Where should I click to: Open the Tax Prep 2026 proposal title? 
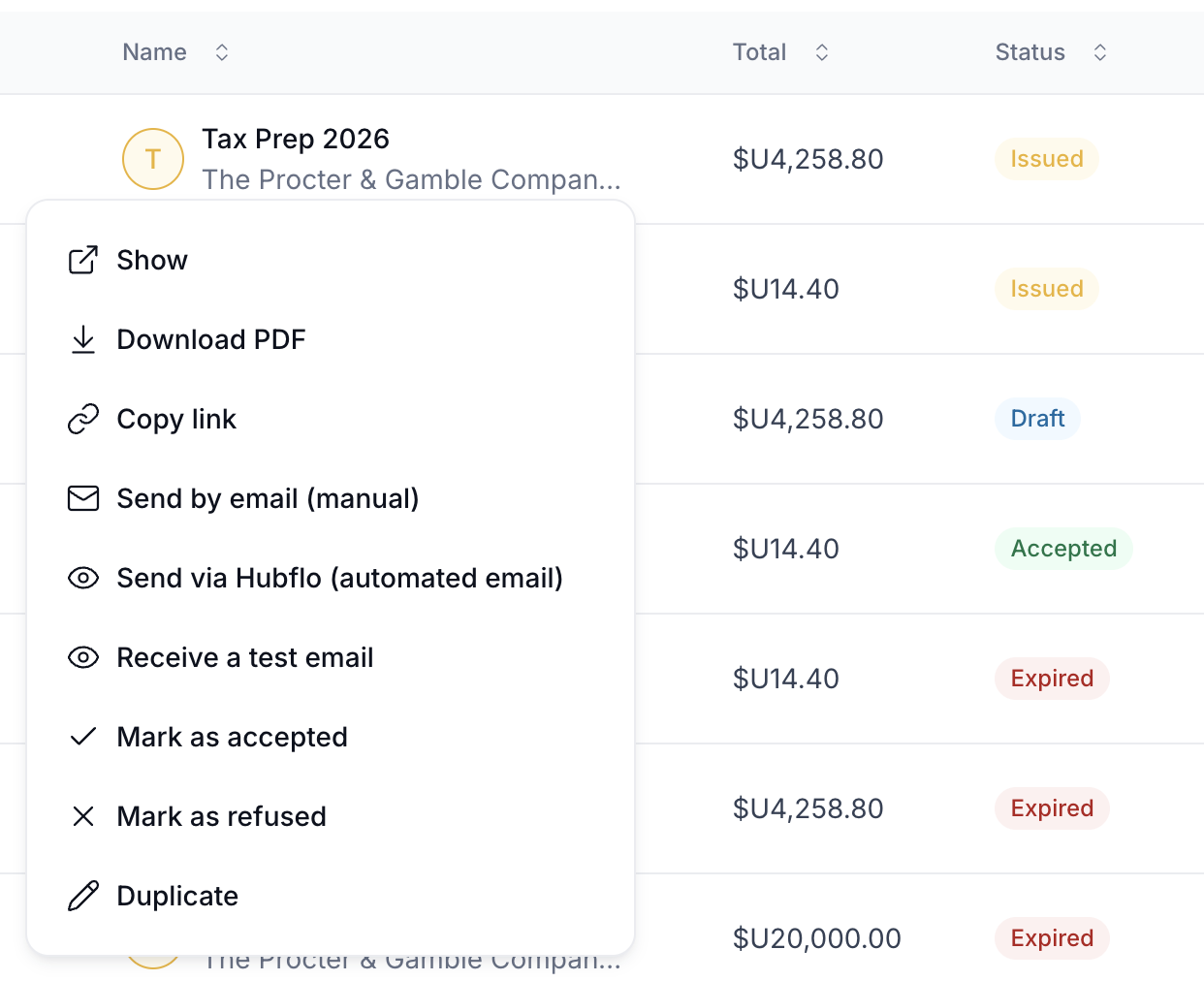pos(296,139)
